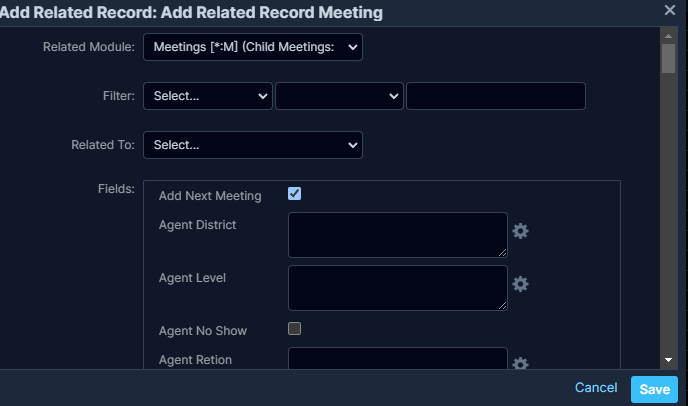Click the scrollbar down arrow

click(668, 360)
